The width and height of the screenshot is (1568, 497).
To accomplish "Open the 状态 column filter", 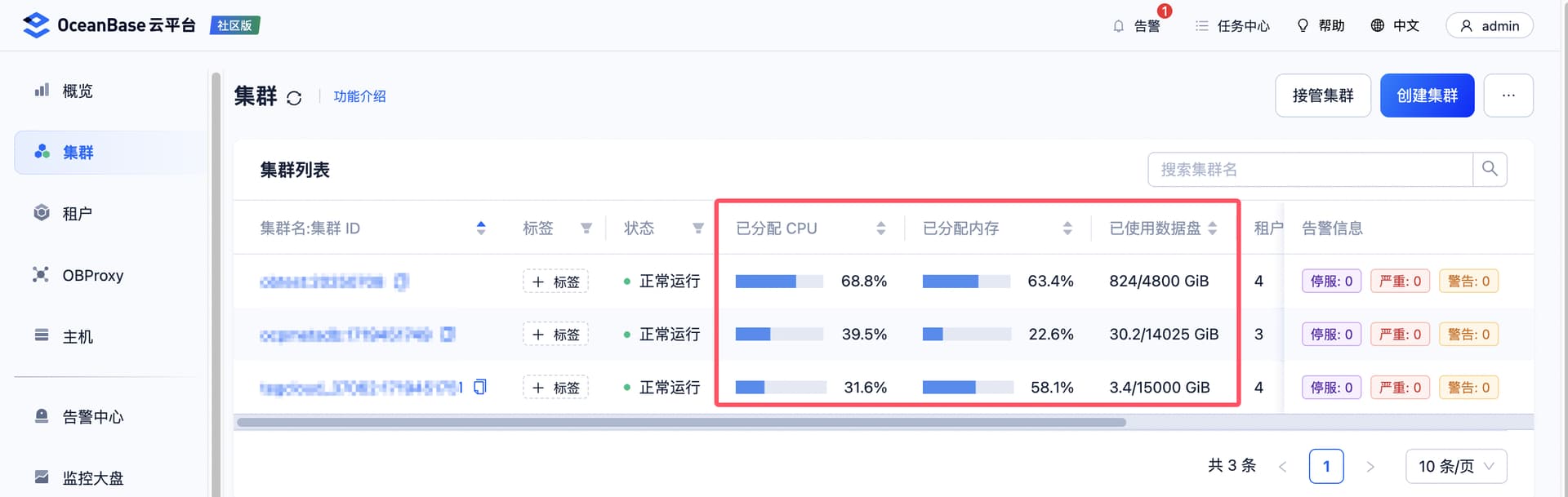I will 698,229.
